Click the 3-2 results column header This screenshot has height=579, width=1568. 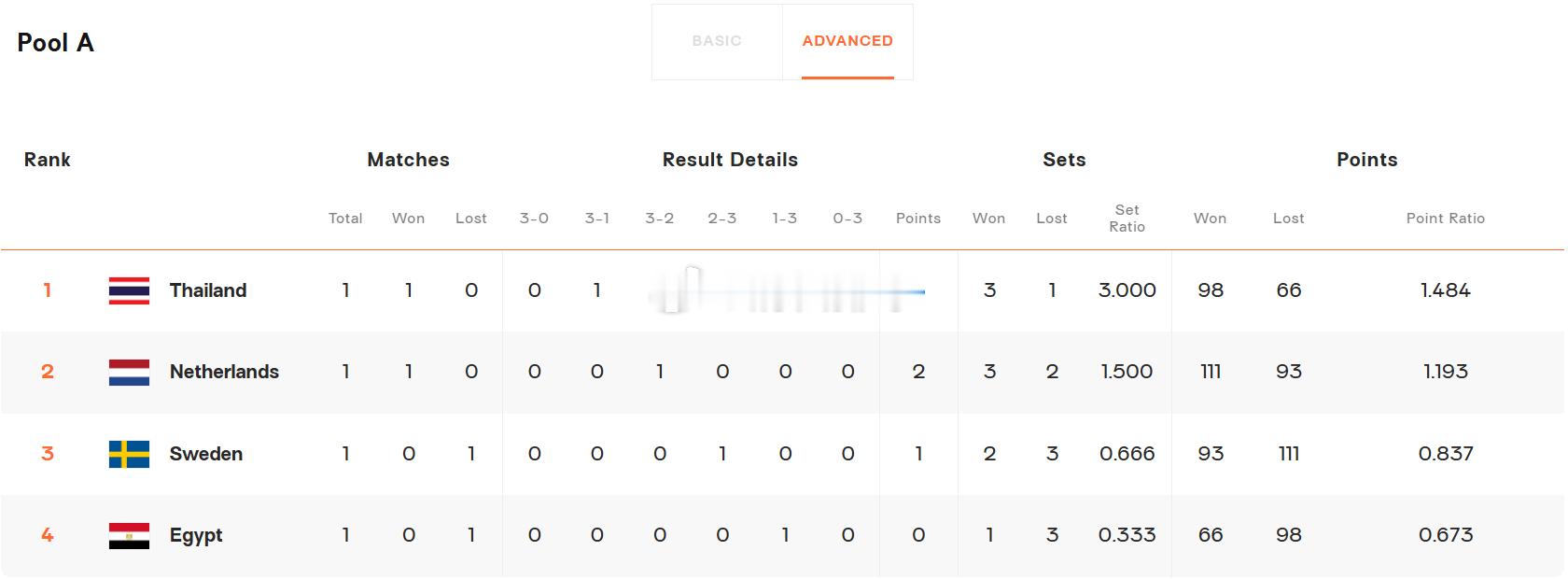pos(659,219)
